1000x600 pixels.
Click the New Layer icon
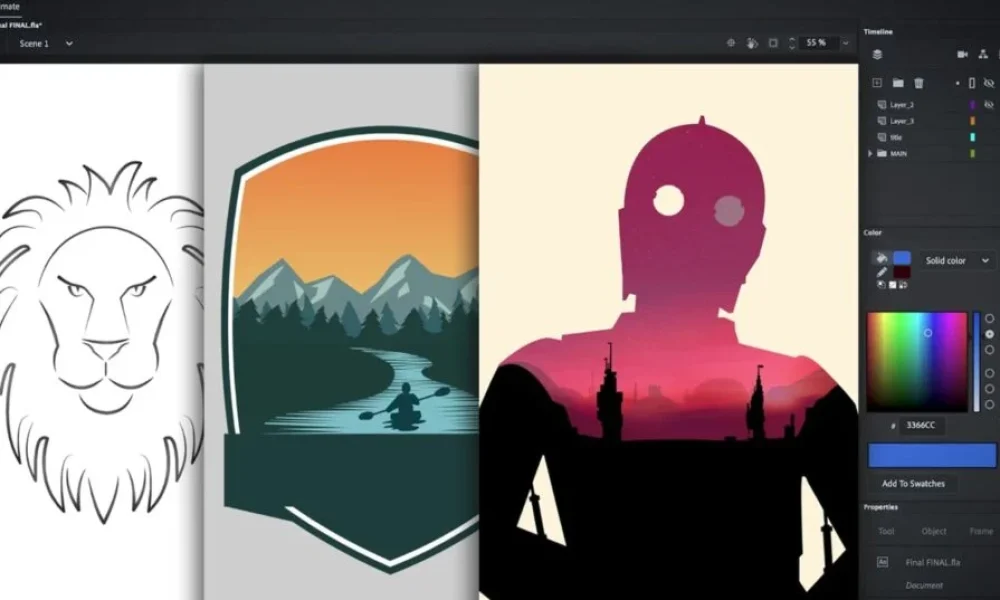877,83
